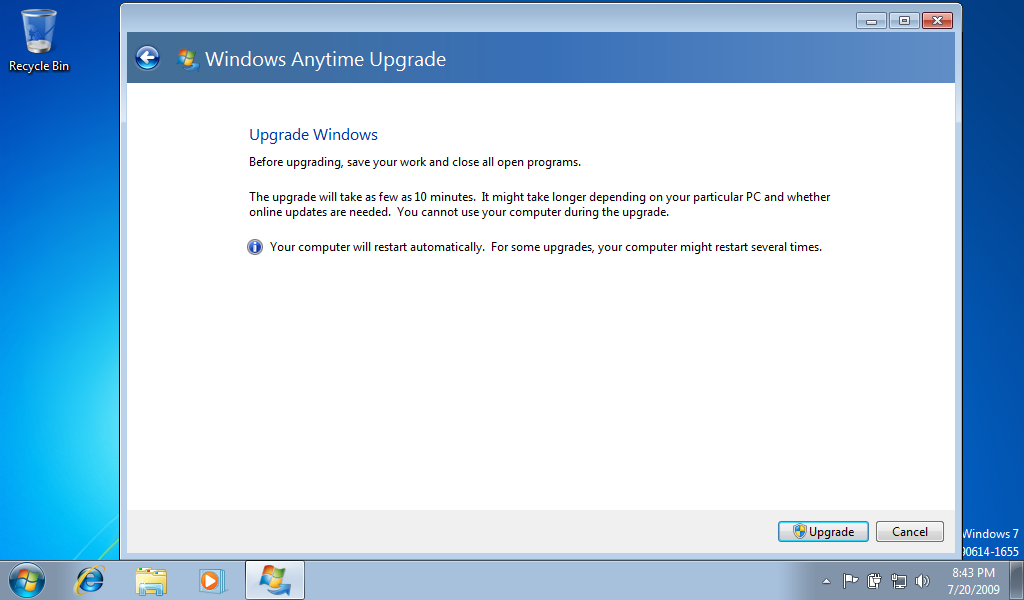Screen dimensions: 1024x600
Task: Click the "Upgrade Windows" heading text
Action: [x=313, y=134]
